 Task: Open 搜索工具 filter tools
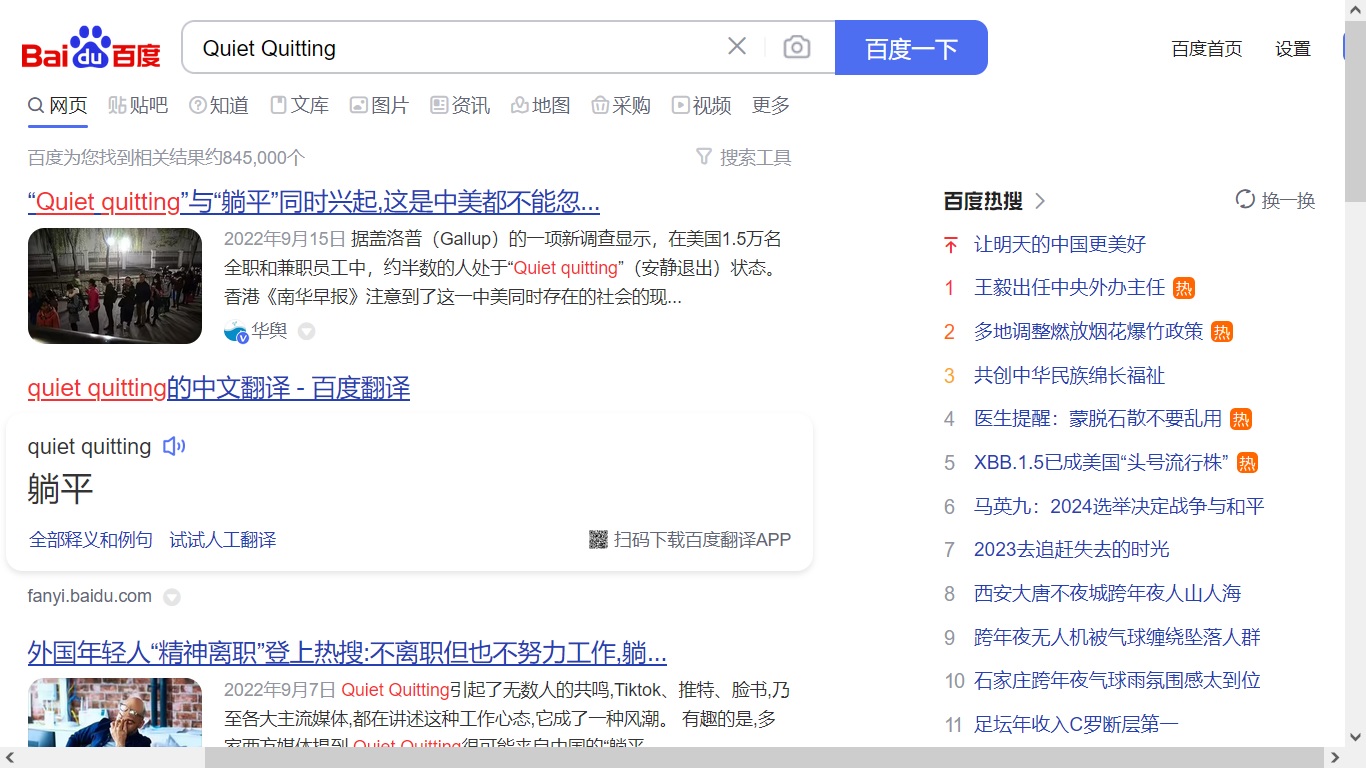coord(743,157)
